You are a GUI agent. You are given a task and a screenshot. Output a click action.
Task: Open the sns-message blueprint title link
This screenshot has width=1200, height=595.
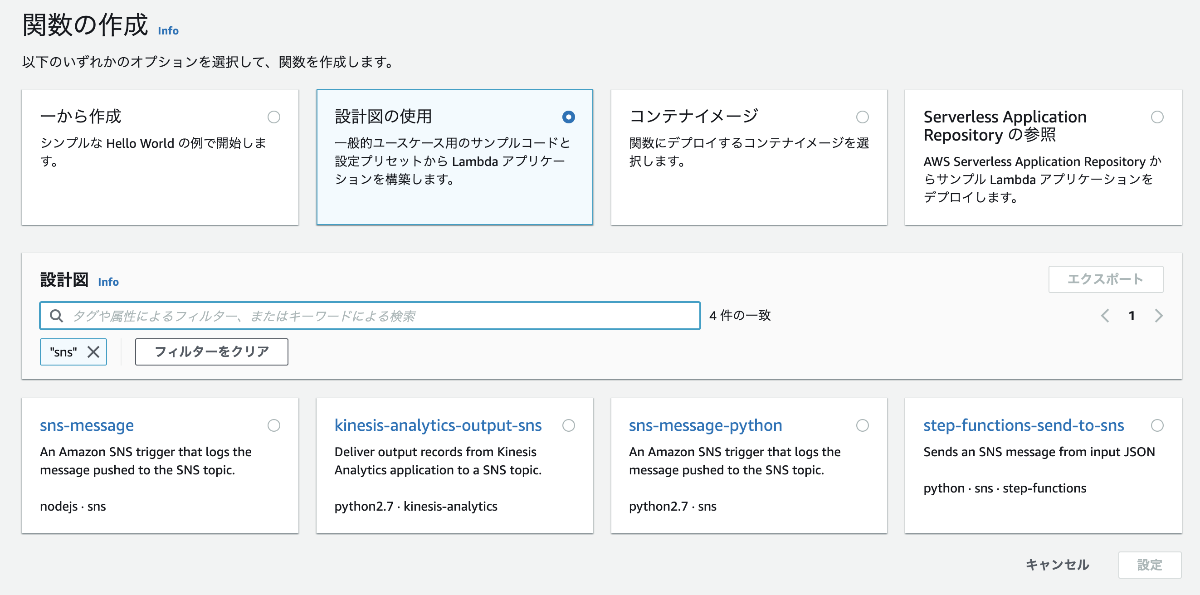click(87, 425)
